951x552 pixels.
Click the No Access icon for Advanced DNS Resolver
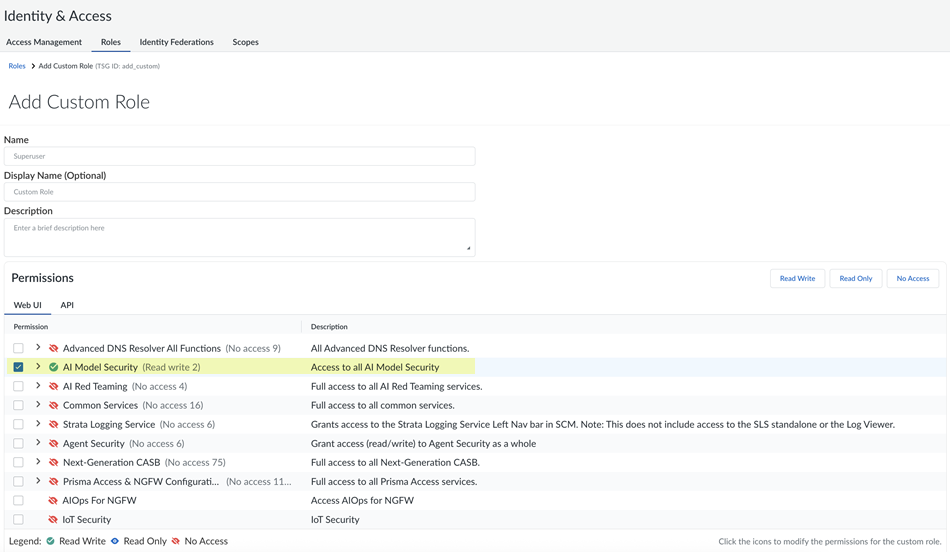54,349
